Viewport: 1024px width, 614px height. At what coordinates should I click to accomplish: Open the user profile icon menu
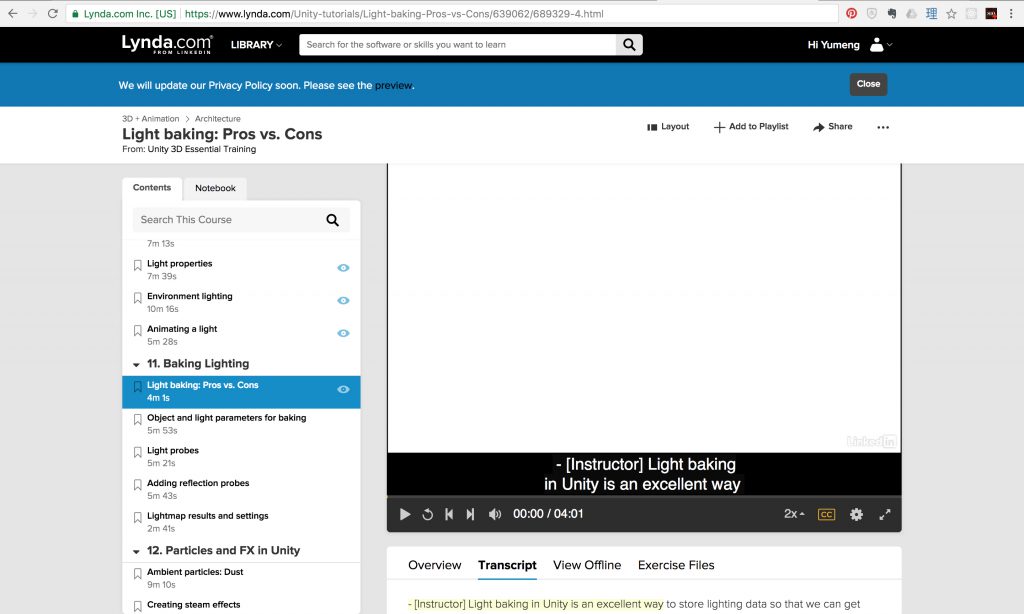coord(880,44)
